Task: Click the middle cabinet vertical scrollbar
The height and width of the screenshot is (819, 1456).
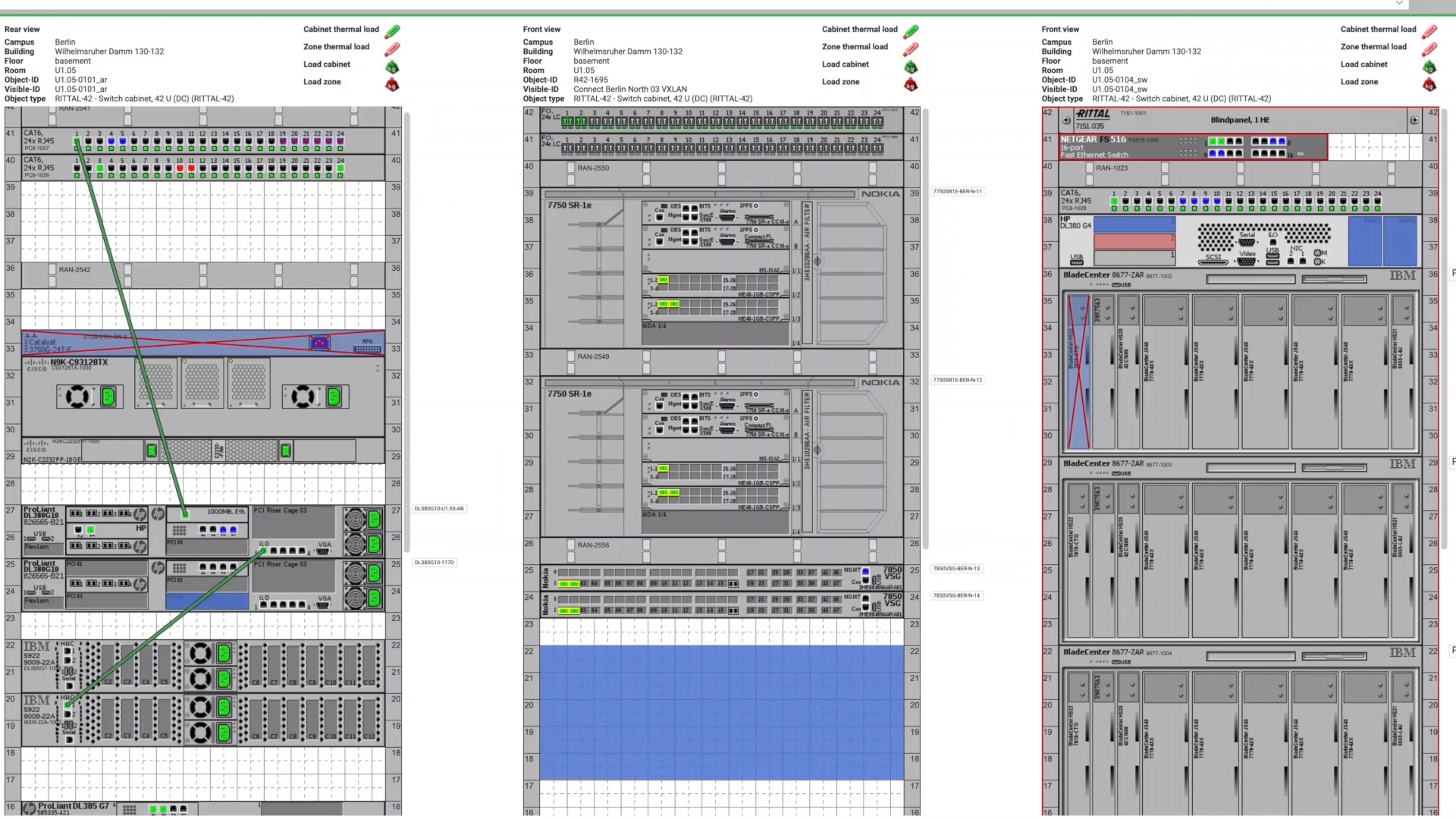Action: click(x=926, y=329)
